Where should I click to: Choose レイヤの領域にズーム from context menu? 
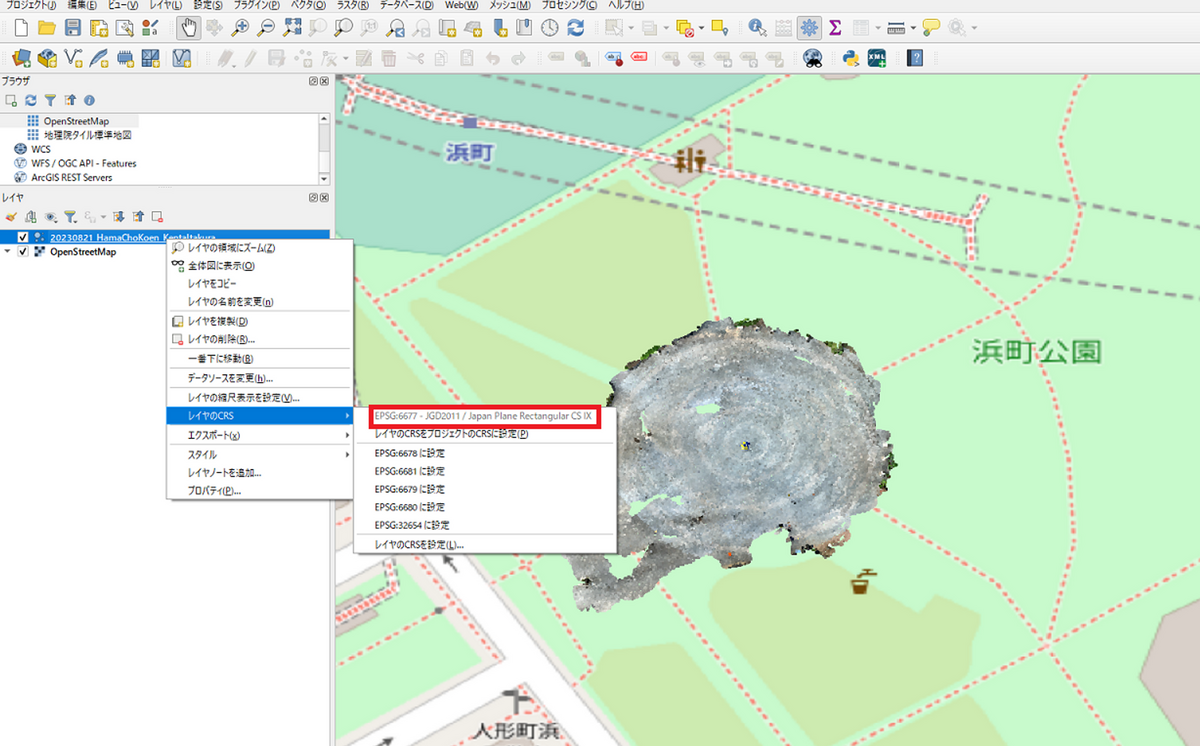coord(230,248)
